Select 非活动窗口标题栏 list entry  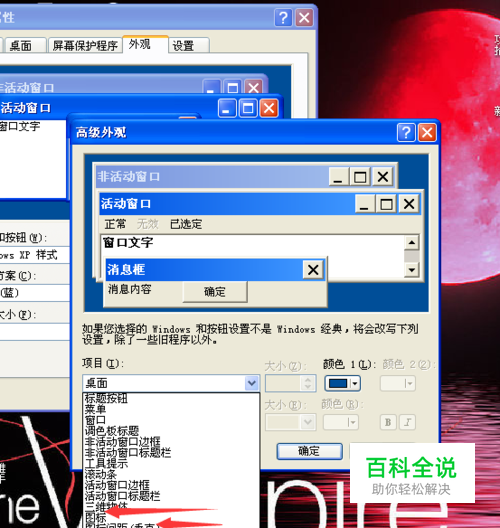171,452
